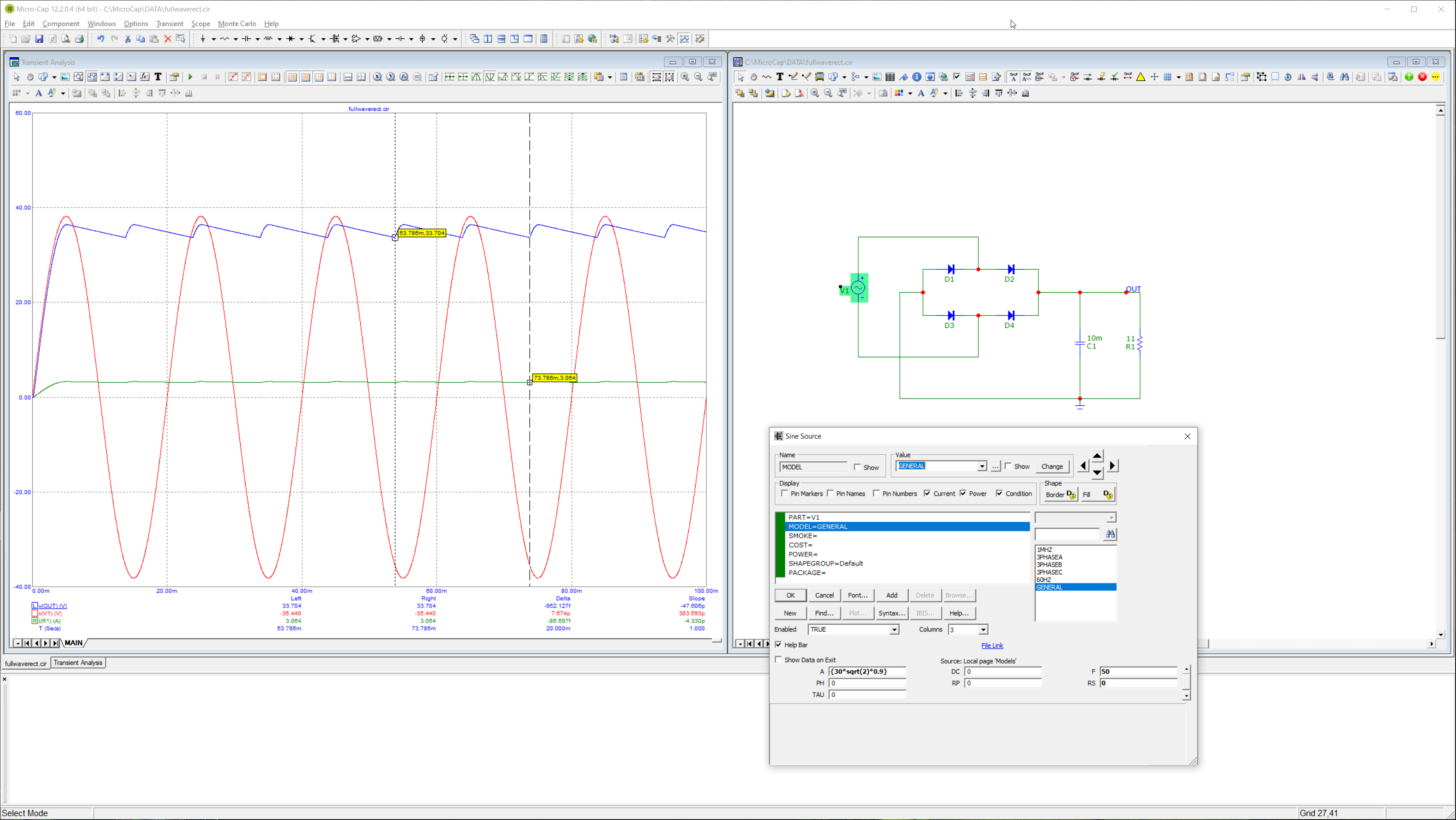This screenshot has height=820, width=1456.
Task: Uncheck the Help Bar checkbox
Action: point(779,645)
